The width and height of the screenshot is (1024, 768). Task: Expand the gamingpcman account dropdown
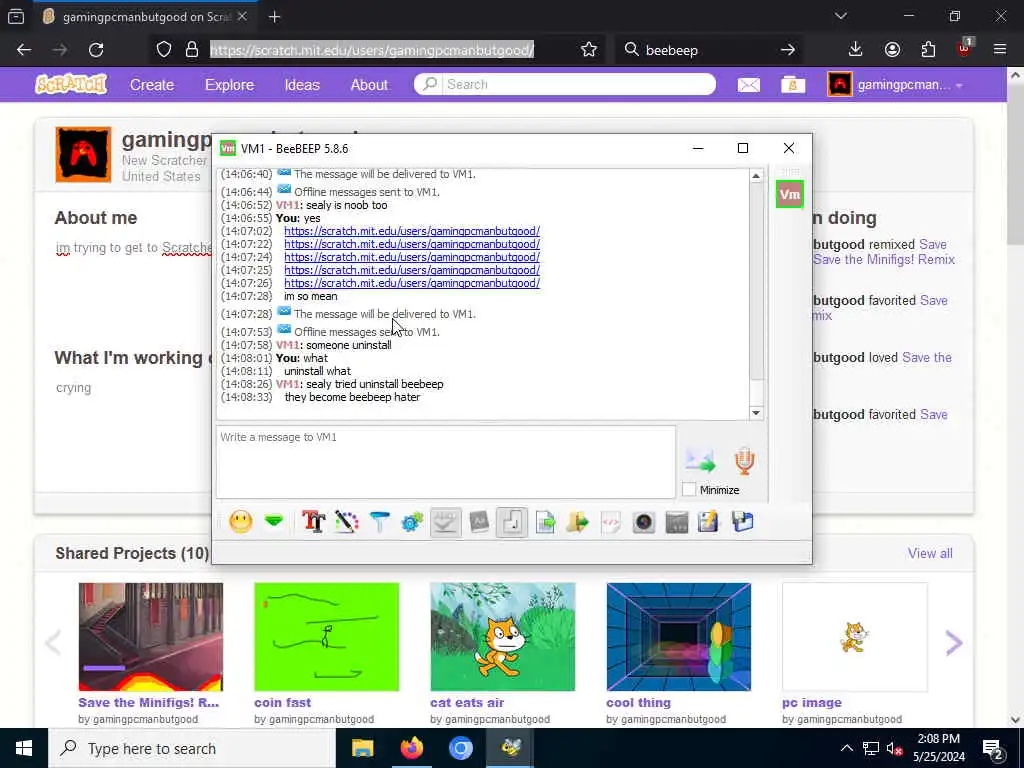pyautogui.click(x=895, y=85)
